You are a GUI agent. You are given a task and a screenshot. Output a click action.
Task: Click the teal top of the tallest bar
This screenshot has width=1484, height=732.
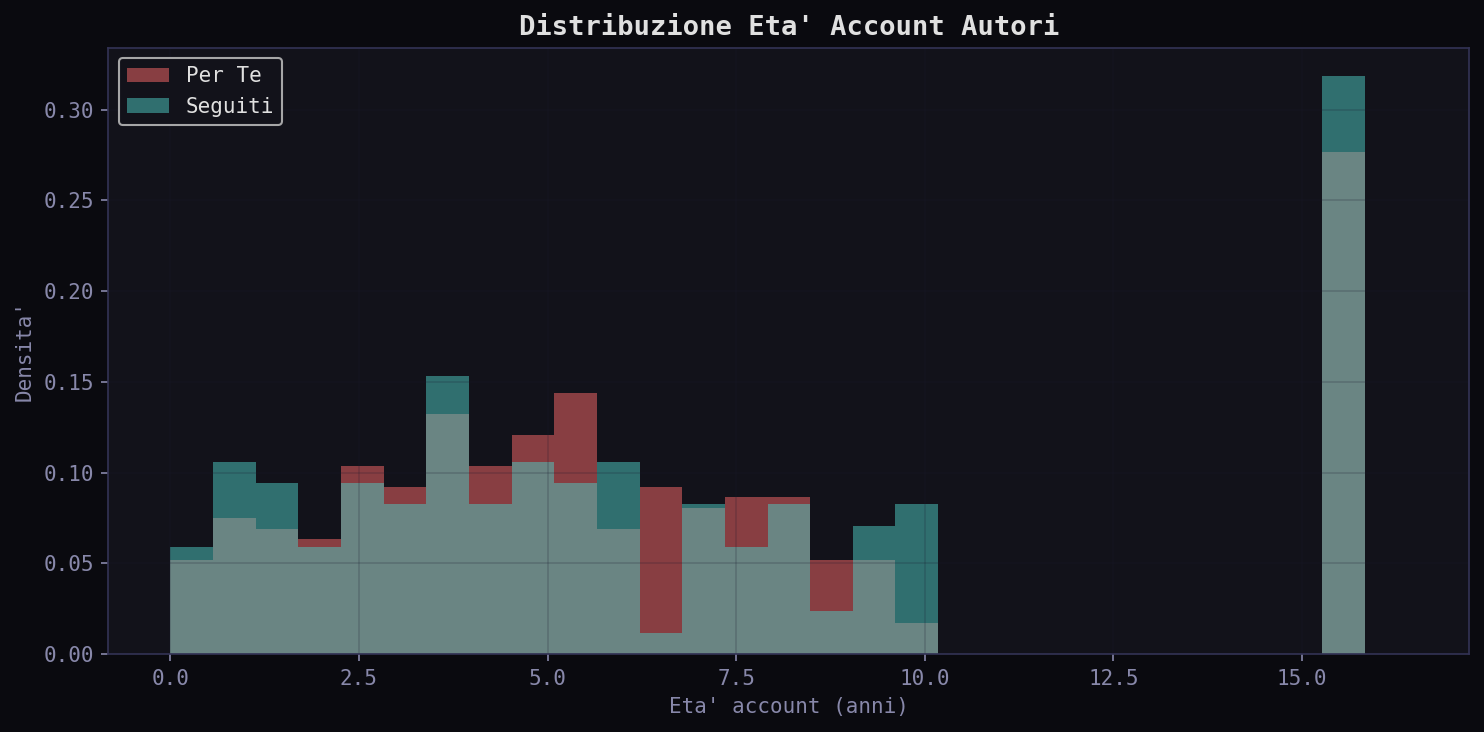pos(1343,113)
